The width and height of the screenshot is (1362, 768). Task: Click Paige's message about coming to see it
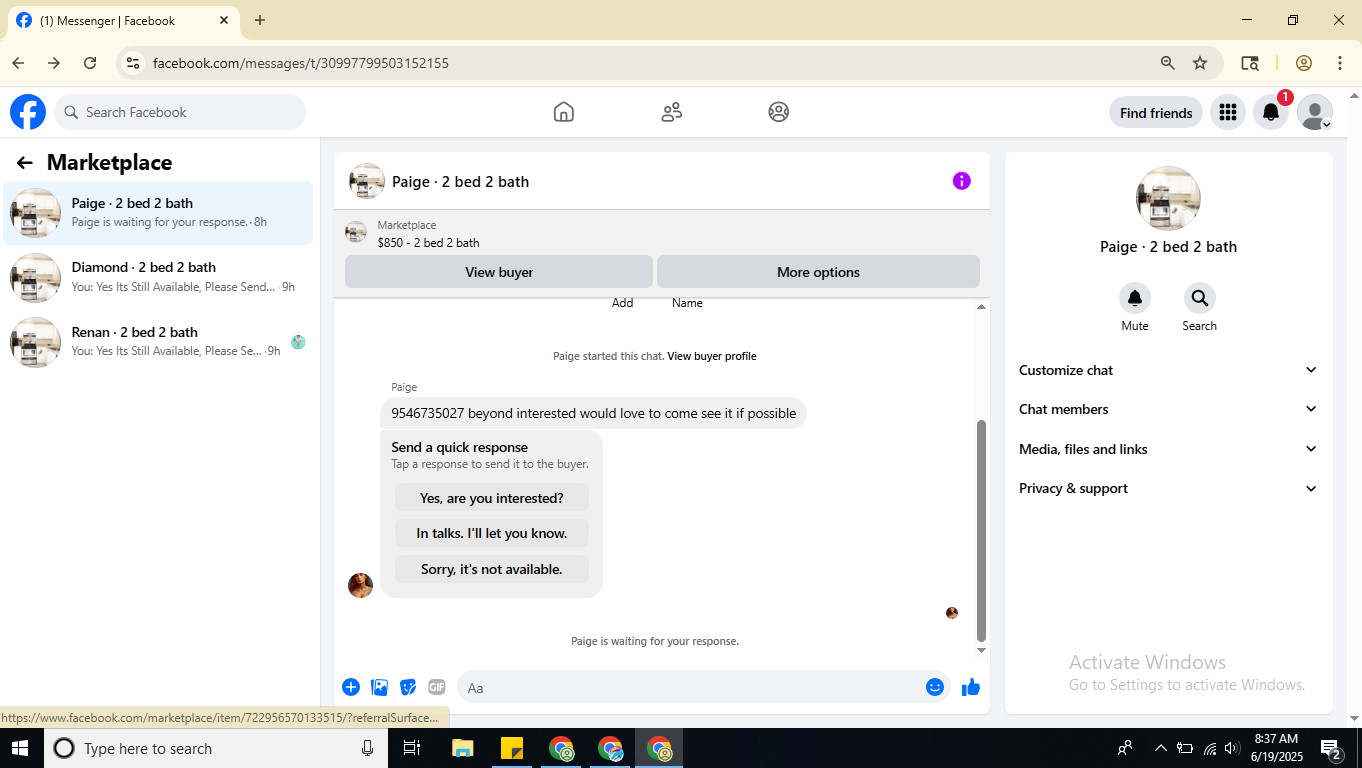593,413
